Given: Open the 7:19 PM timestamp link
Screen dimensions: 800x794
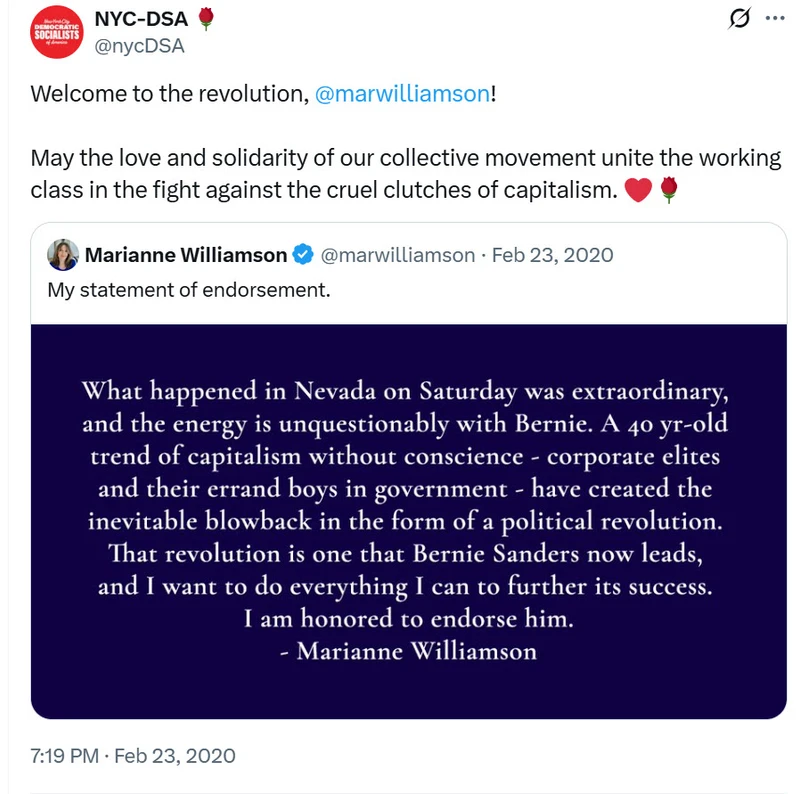Looking at the screenshot, I should [133, 755].
